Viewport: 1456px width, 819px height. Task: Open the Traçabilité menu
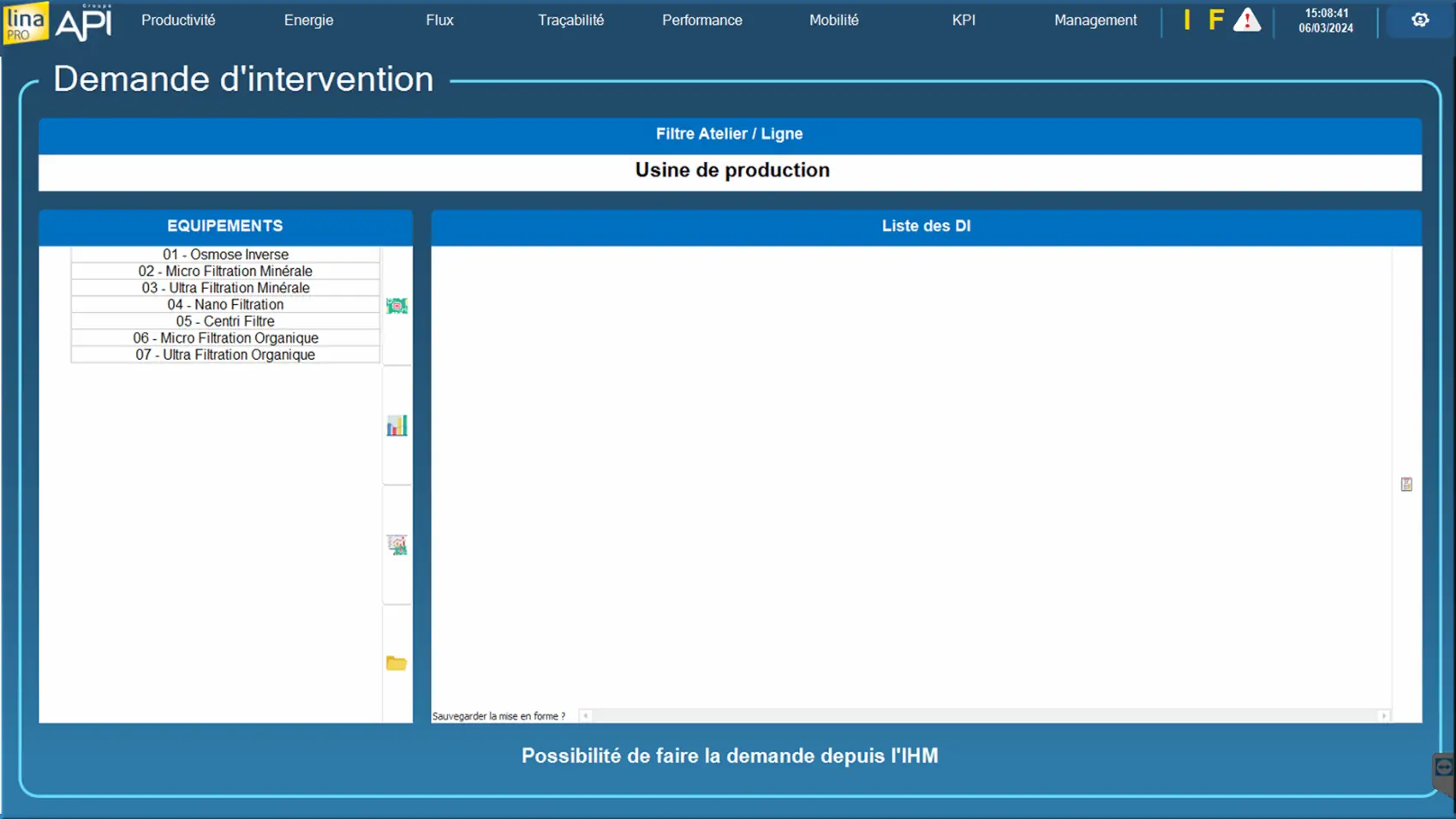click(570, 20)
